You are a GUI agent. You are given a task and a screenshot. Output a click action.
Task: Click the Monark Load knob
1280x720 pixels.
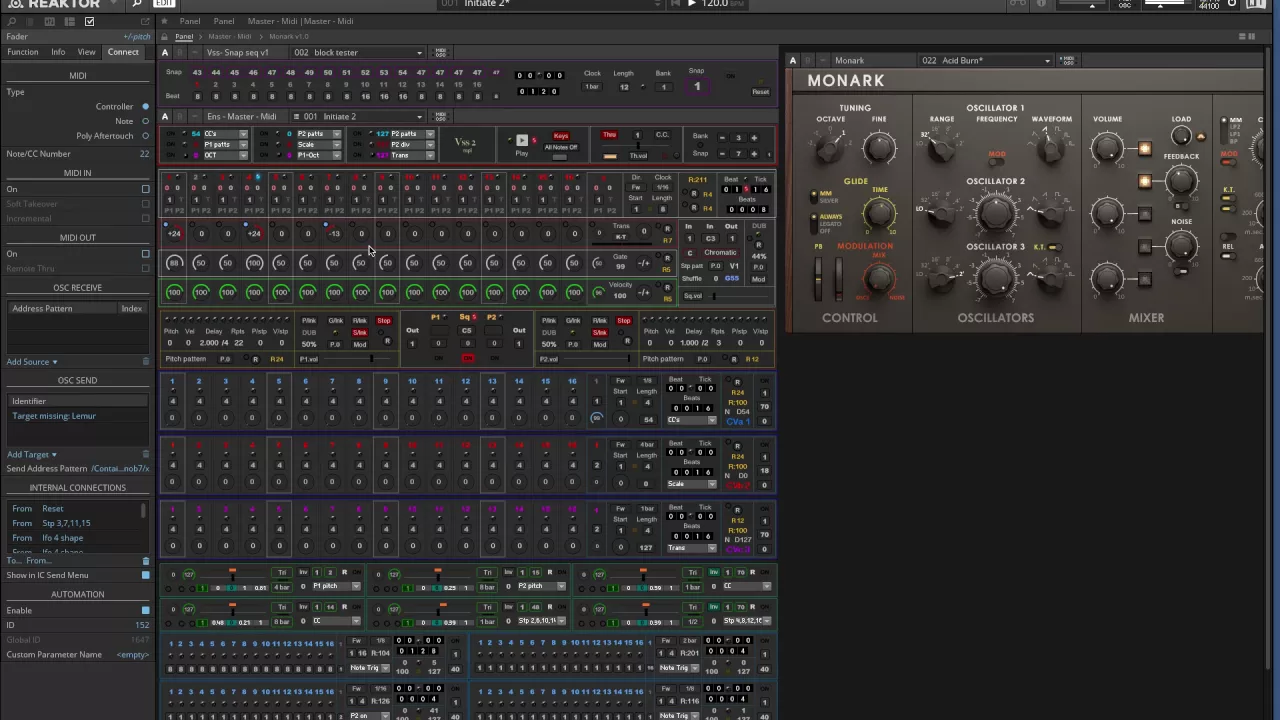coord(1181,136)
